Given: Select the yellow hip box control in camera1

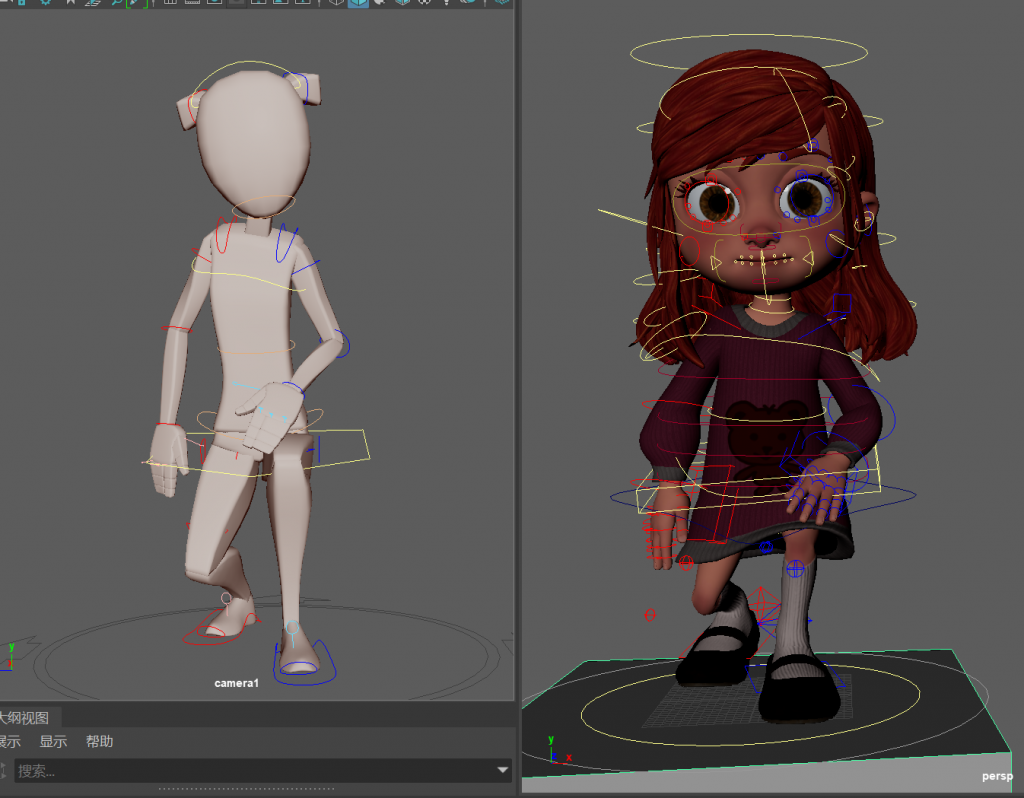Looking at the screenshot, I should [x=256, y=453].
